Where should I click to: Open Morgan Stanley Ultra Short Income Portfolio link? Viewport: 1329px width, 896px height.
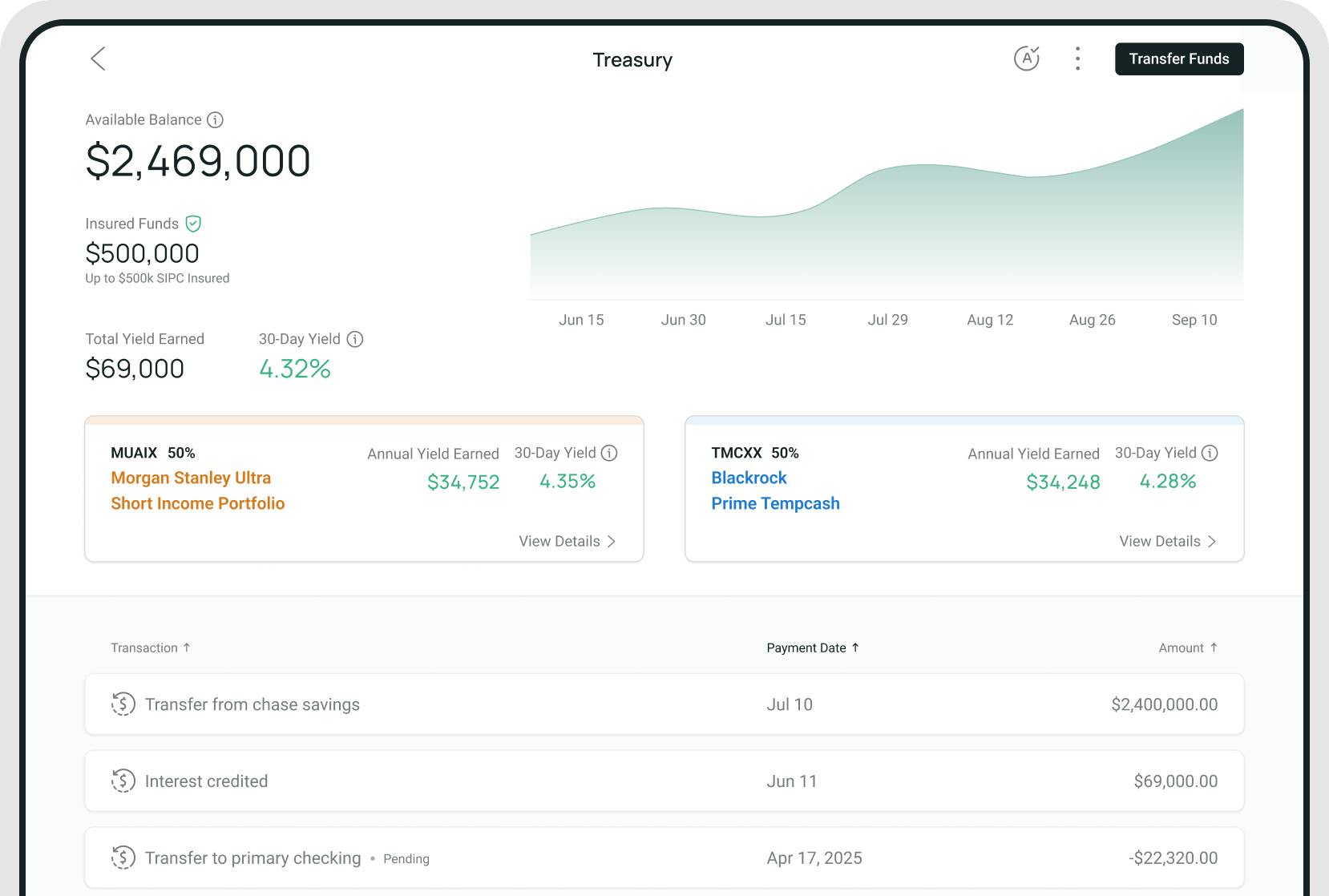[x=198, y=490]
